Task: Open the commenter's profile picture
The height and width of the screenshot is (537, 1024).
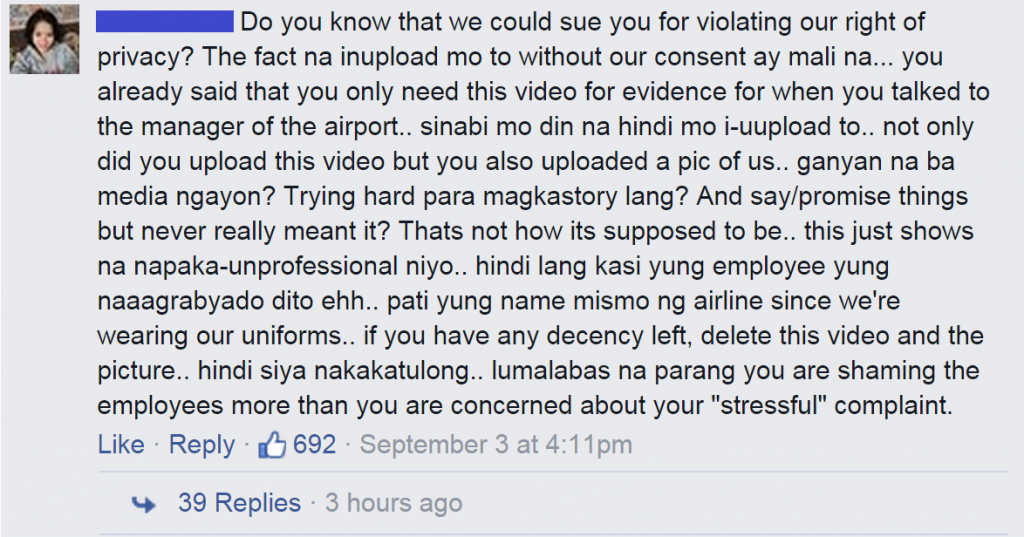Action: pyautogui.click(x=44, y=39)
